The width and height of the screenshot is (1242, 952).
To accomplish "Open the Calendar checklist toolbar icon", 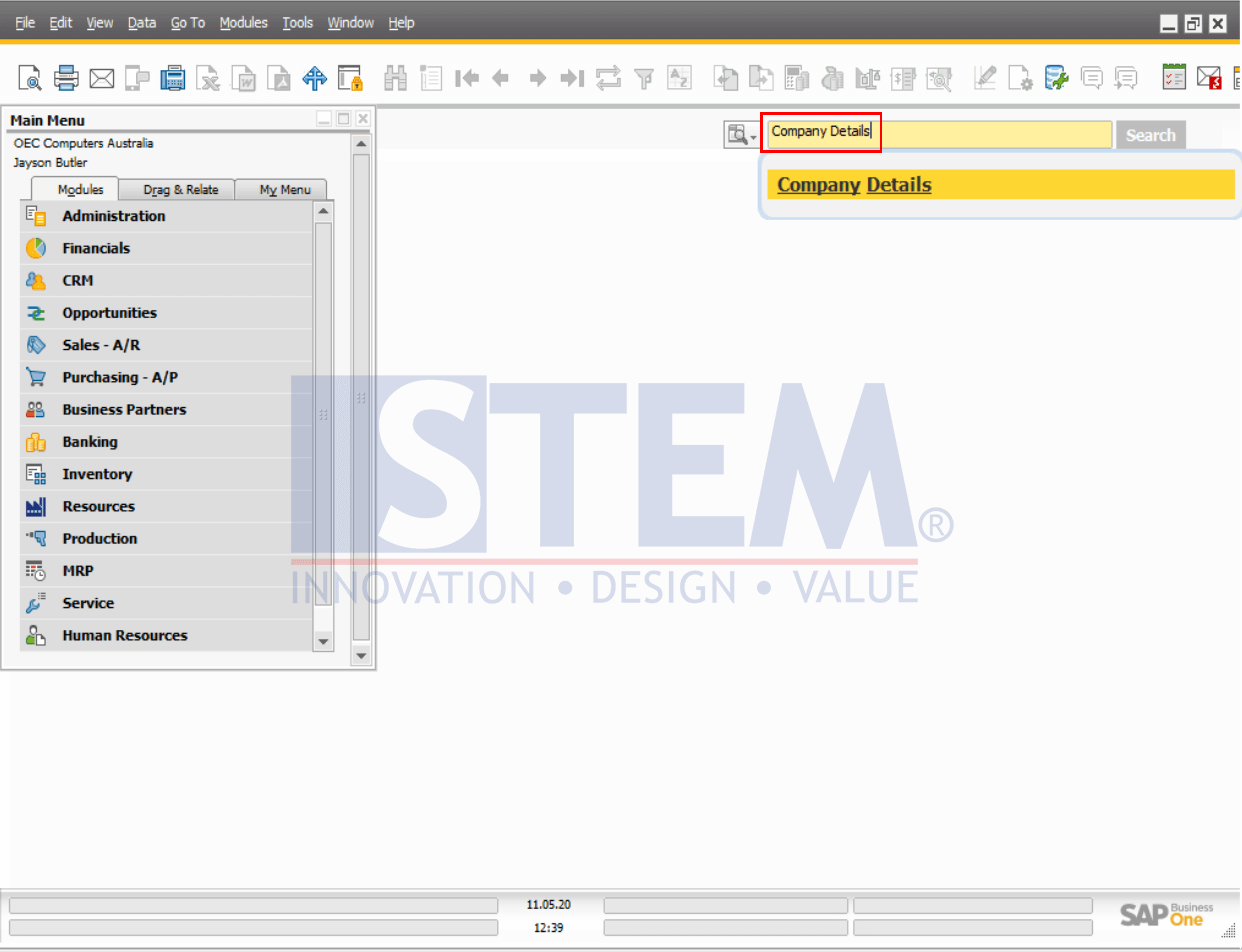I will 1174,78.
